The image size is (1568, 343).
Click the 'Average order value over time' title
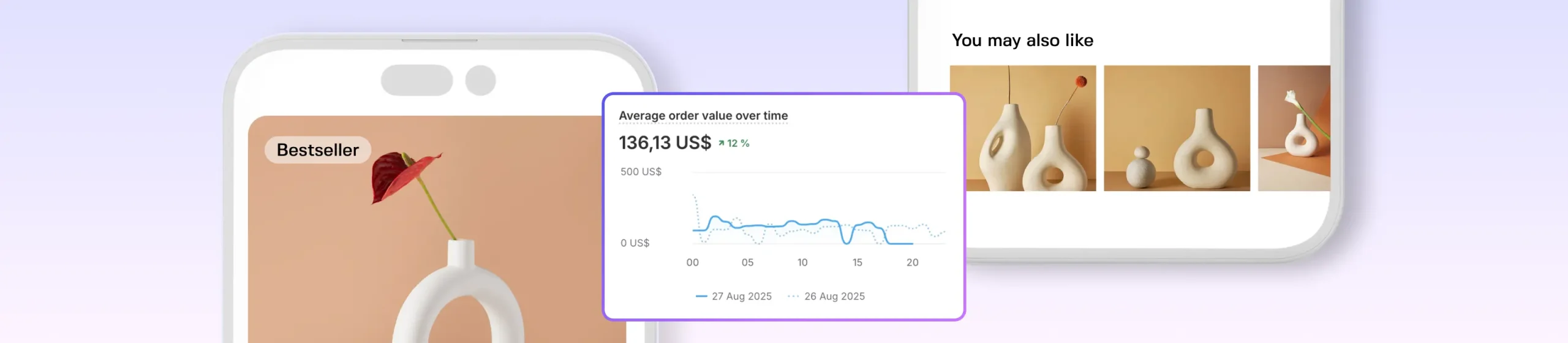click(x=703, y=116)
